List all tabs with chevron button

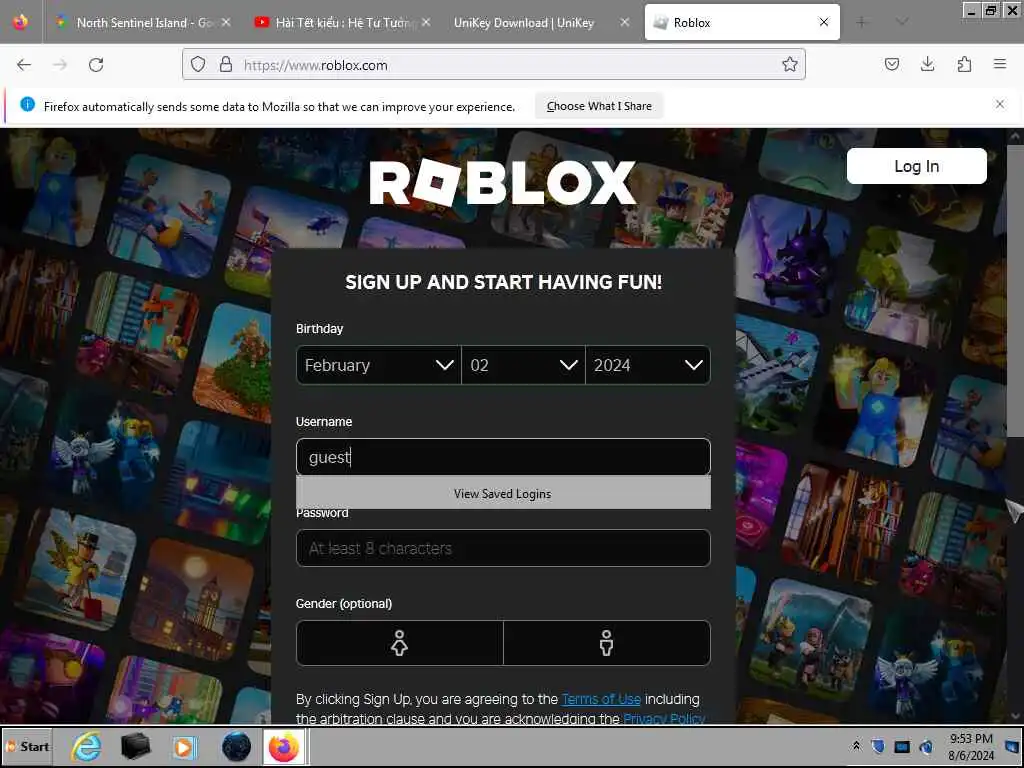pyautogui.click(x=902, y=22)
